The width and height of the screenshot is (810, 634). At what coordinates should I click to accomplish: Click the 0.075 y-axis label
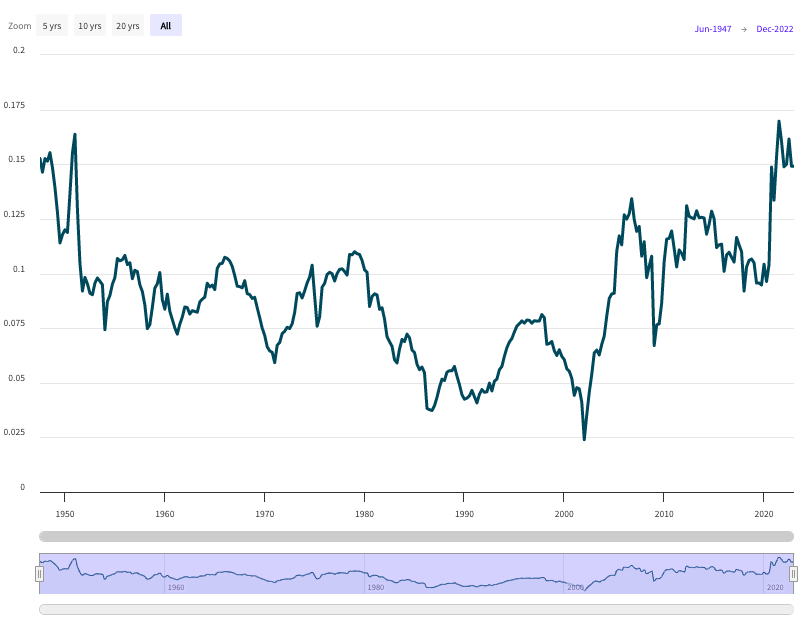click(14, 323)
